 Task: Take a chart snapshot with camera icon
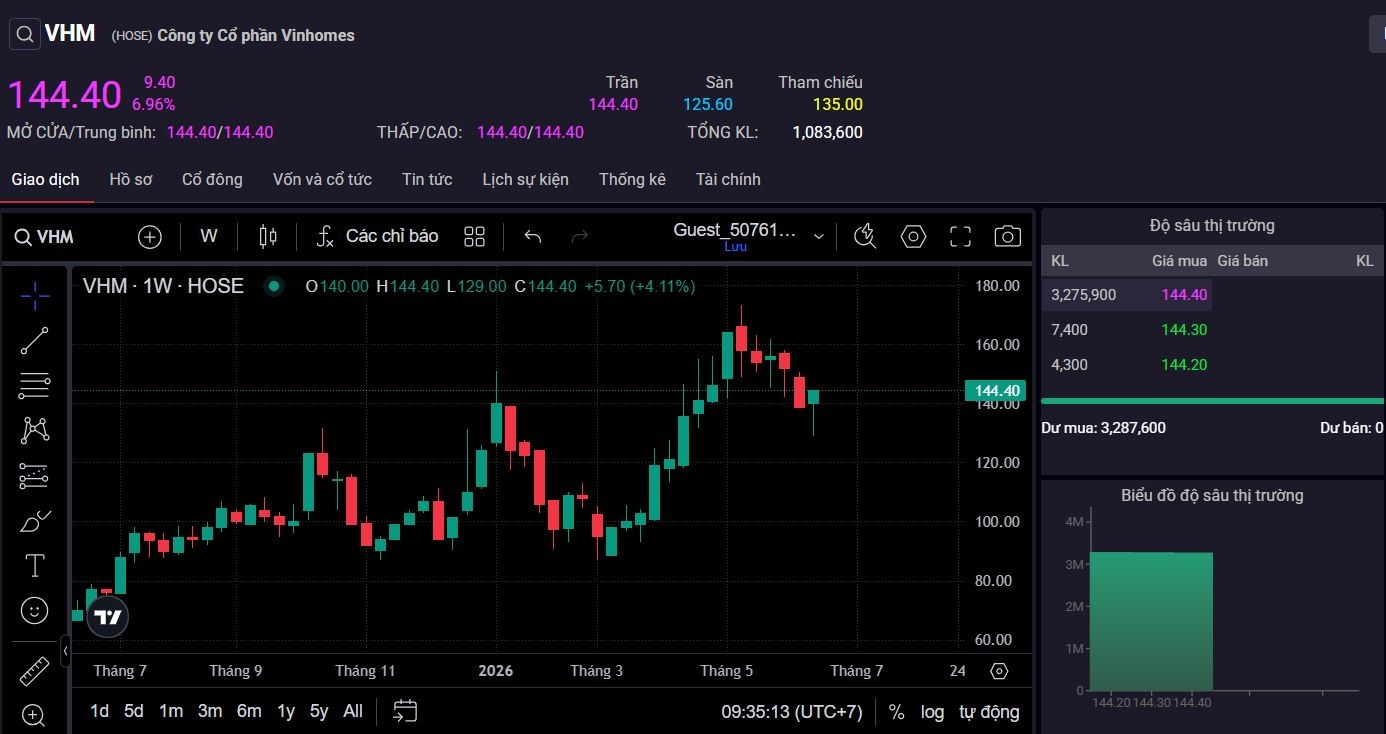1007,236
